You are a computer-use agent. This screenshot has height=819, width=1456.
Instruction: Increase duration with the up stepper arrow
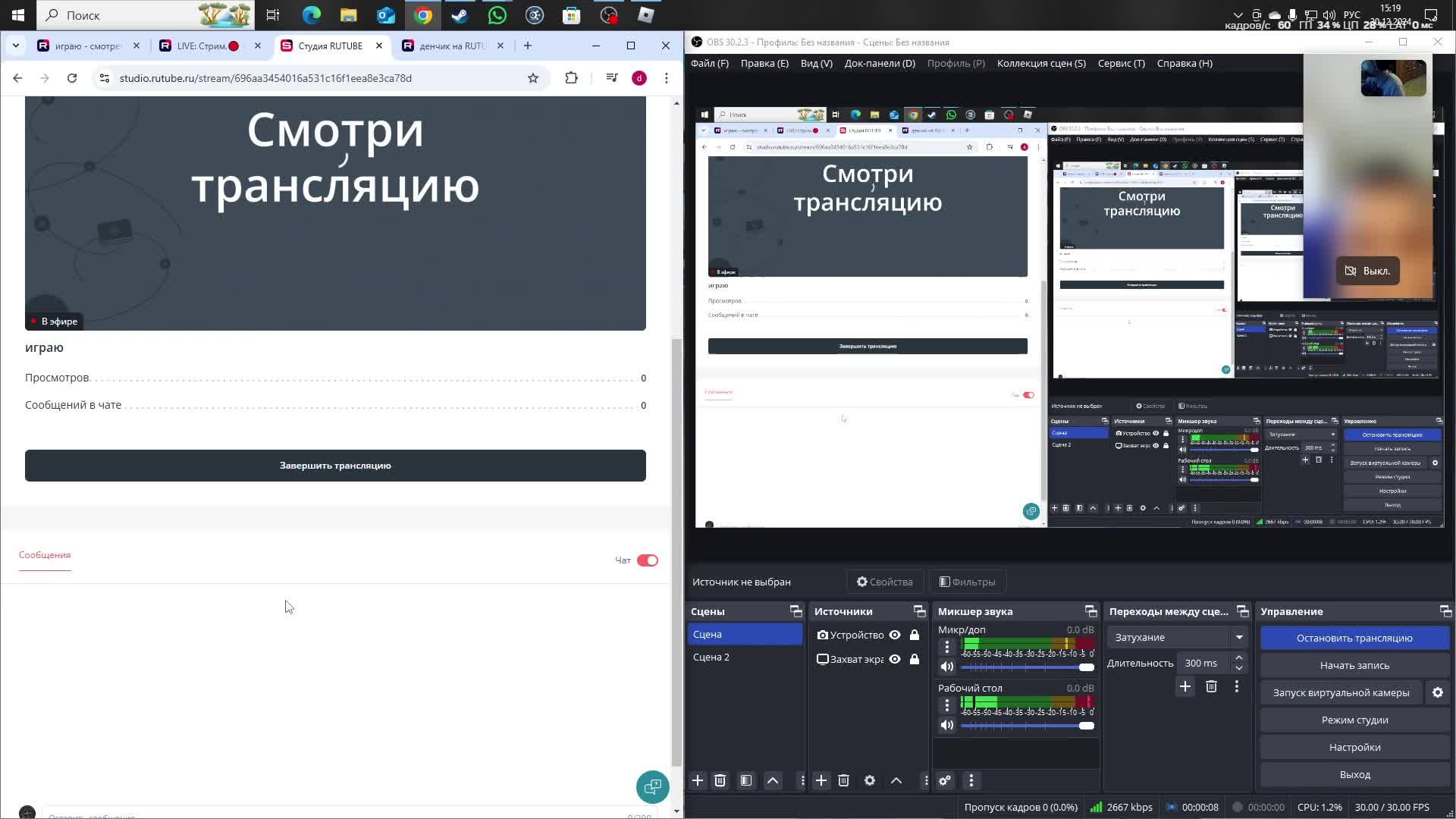pyautogui.click(x=1239, y=657)
